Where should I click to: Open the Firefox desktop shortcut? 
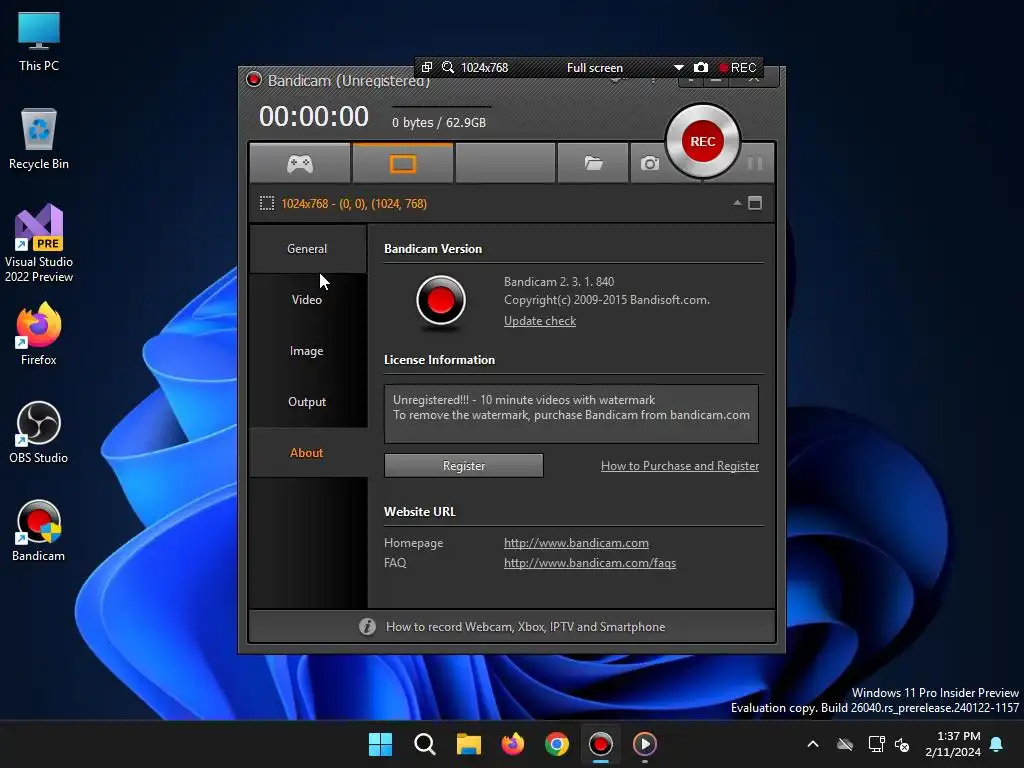[39, 334]
